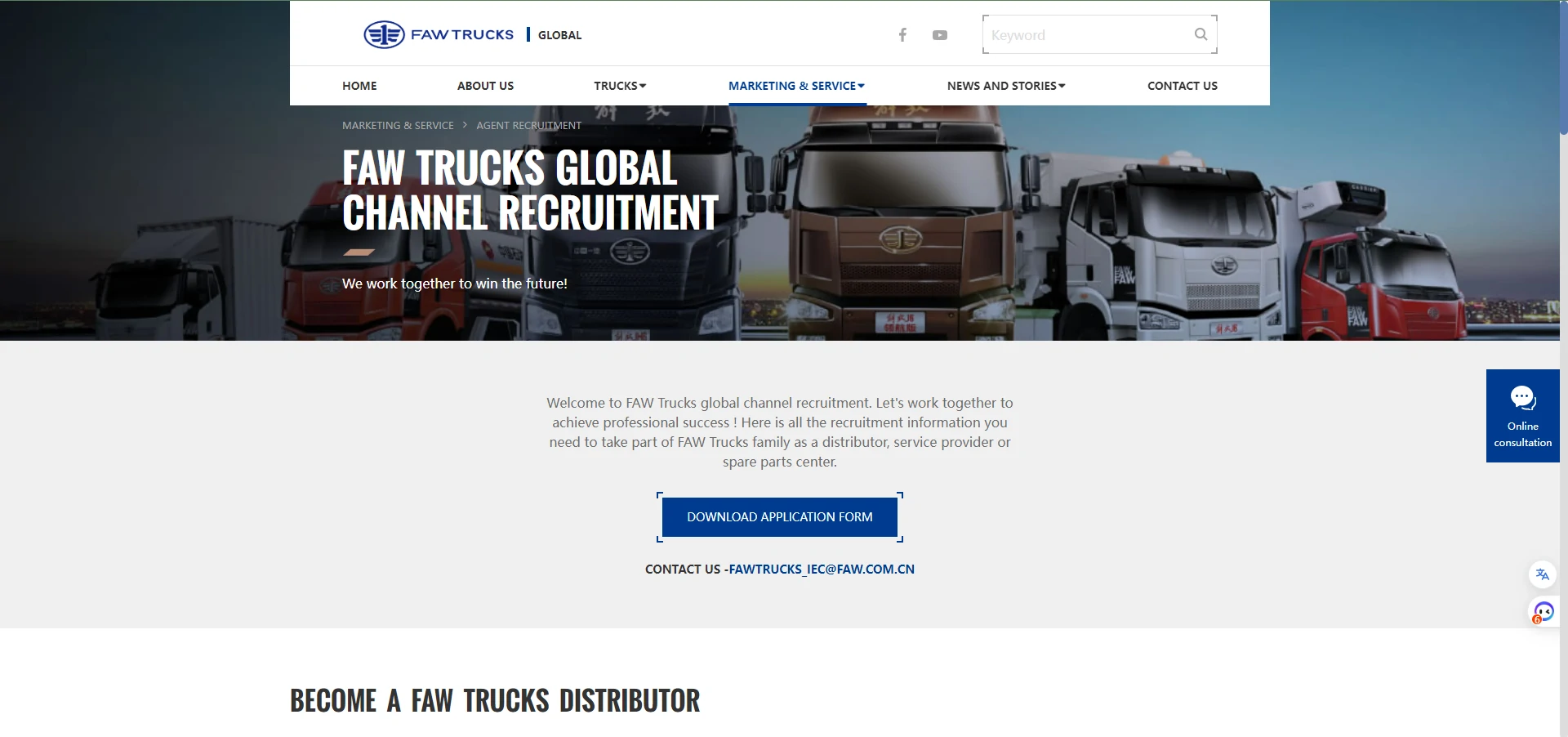The image size is (1568, 737).
Task: Go to HOME menu item
Action: pos(359,86)
